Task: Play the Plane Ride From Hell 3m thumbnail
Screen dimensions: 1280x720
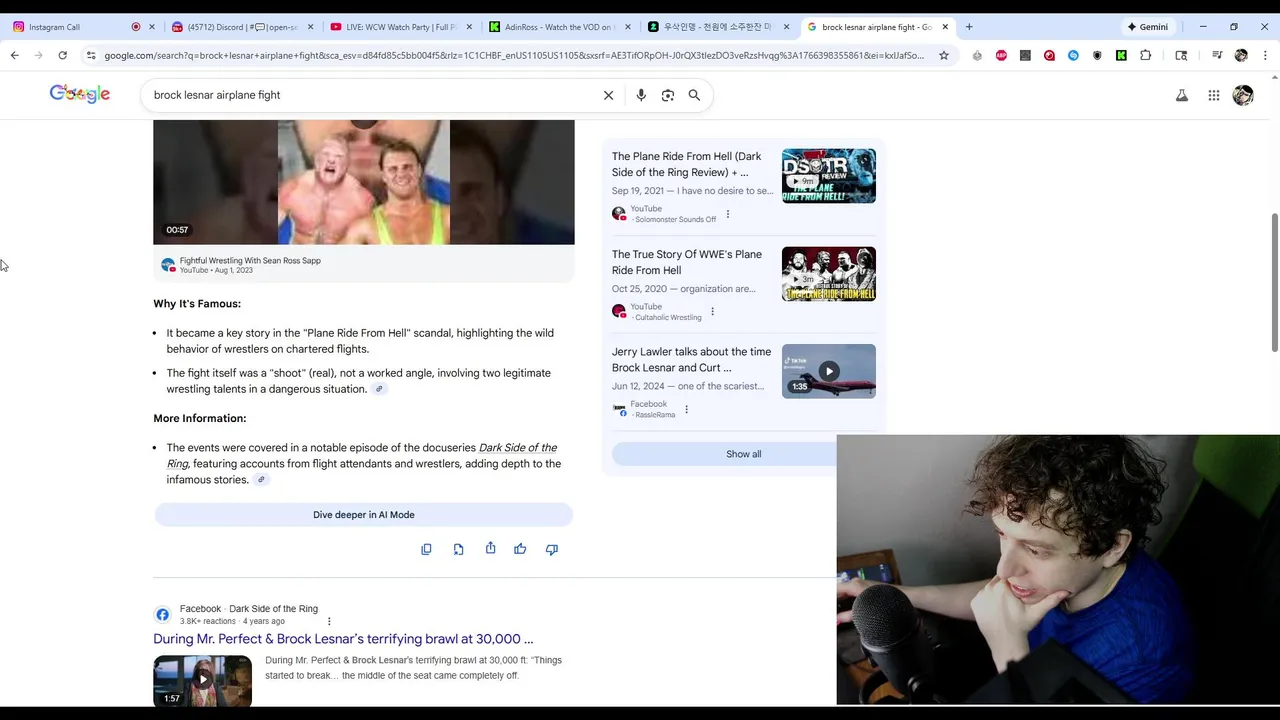Action: (829, 273)
